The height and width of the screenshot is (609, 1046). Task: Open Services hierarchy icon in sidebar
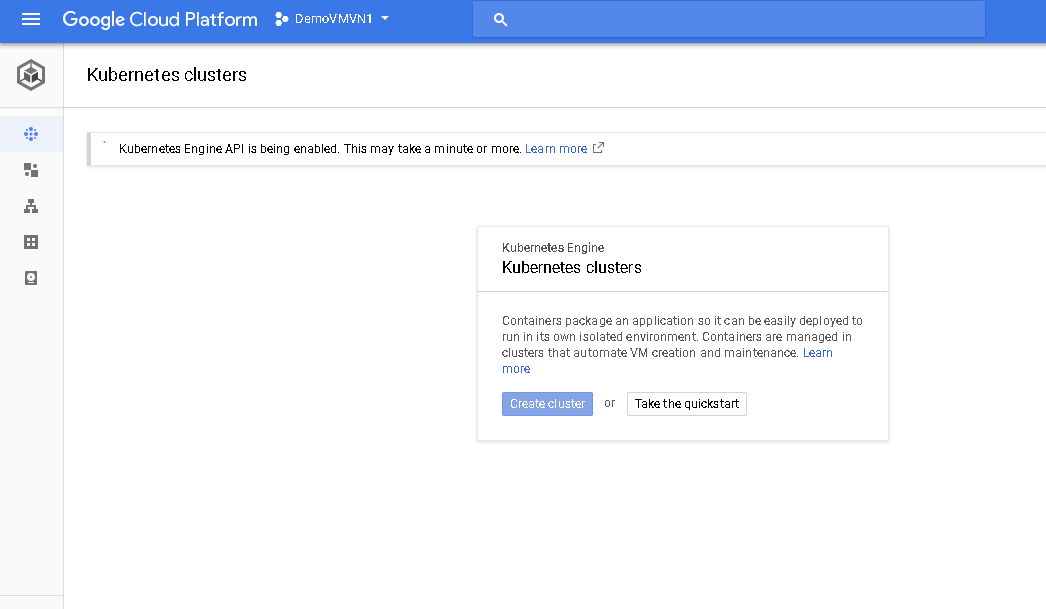click(x=31, y=206)
